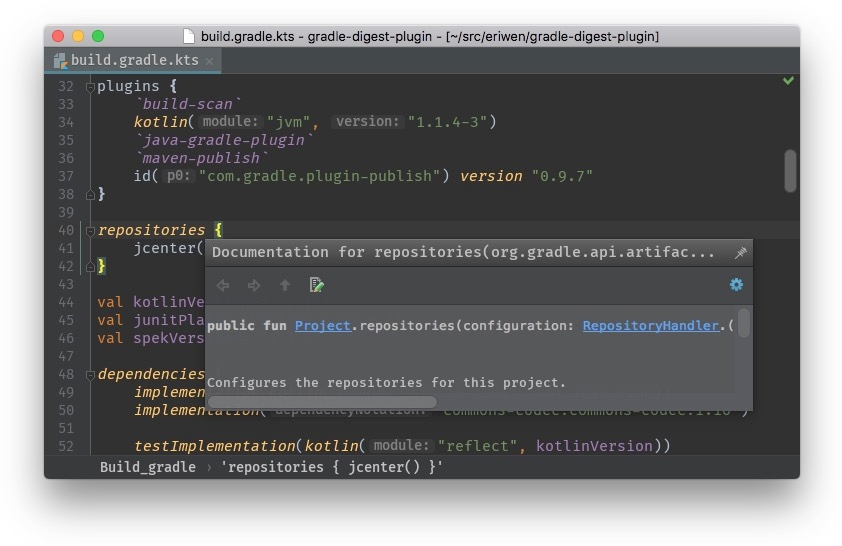This screenshot has height=546, width=842.
Task: Click the documentation popup vertical scrollbar
Action: click(744, 323)
